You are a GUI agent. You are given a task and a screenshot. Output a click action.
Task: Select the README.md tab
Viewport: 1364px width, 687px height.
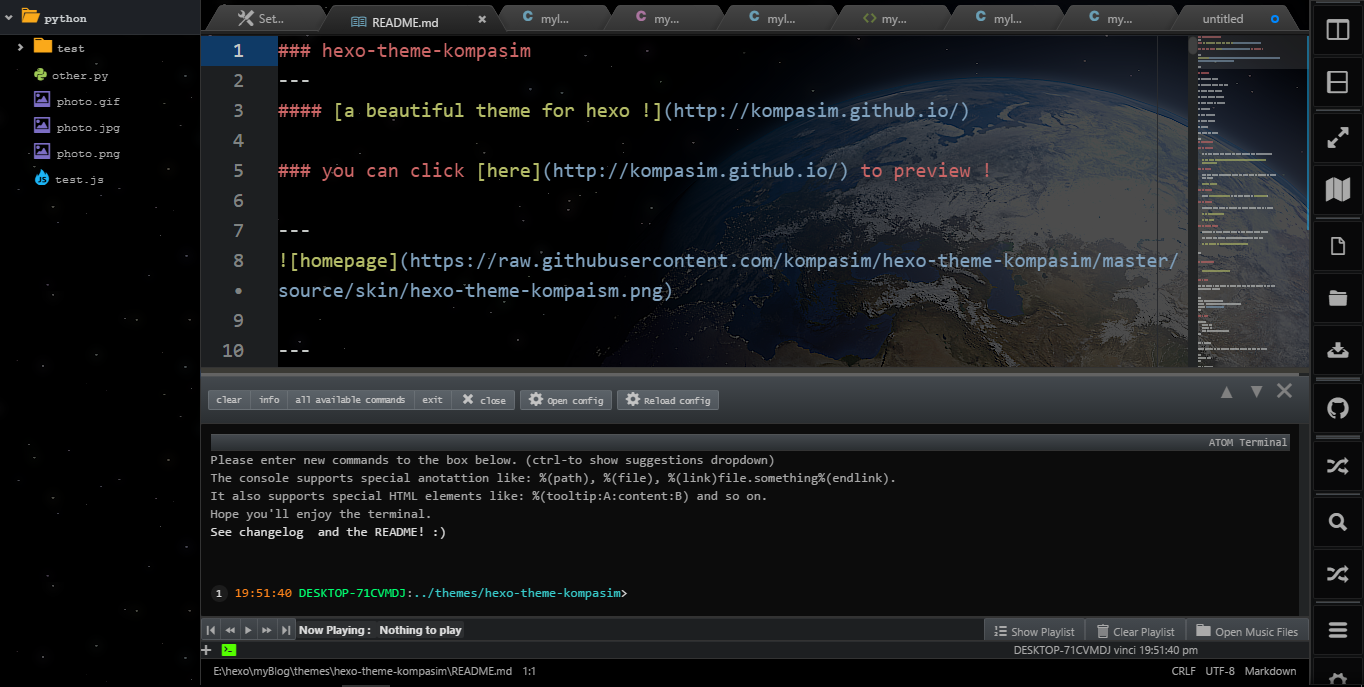tap(405, 20)
